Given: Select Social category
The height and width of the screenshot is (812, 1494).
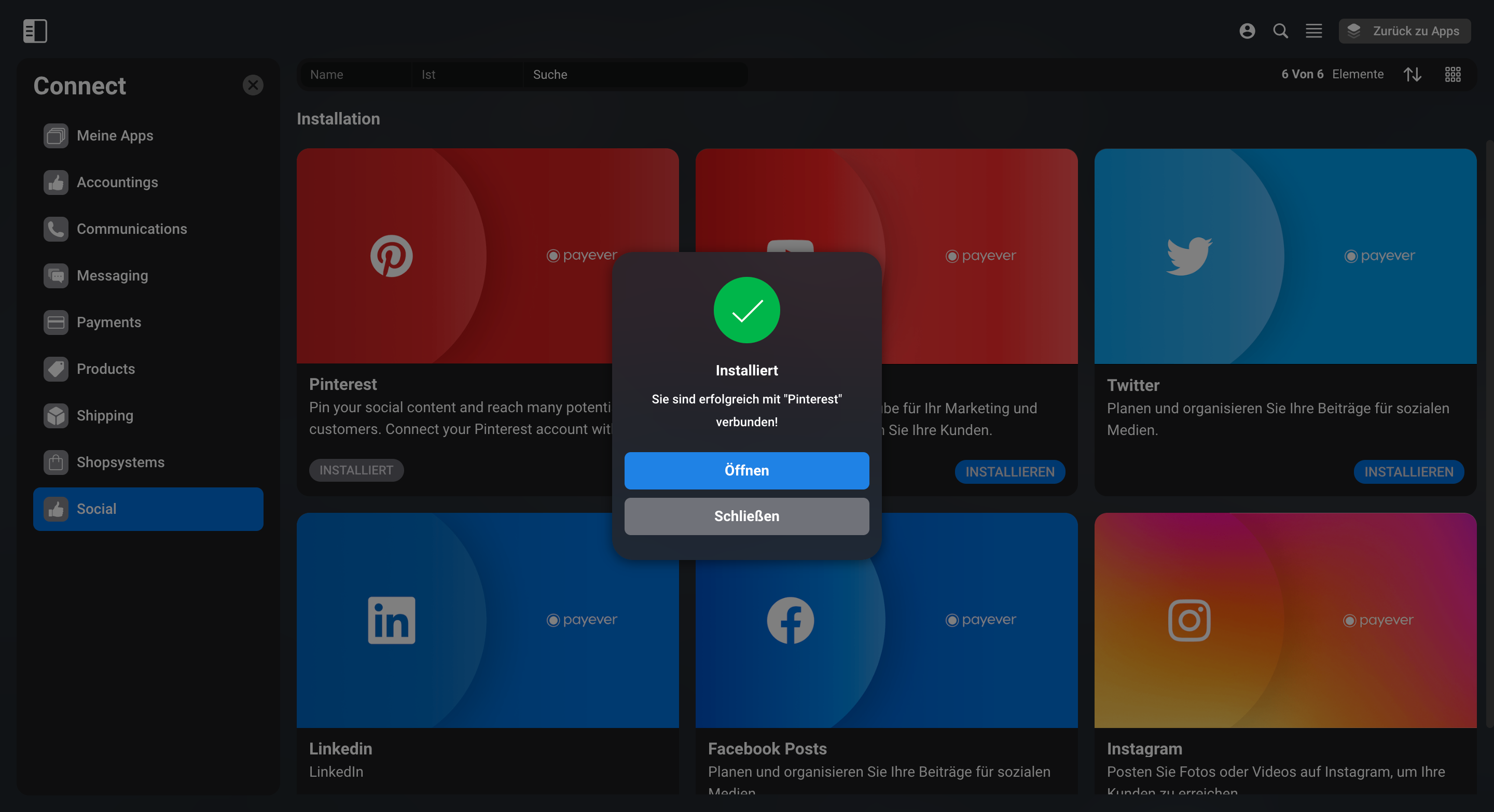Looking at the screenshot, I should (148, 509).
